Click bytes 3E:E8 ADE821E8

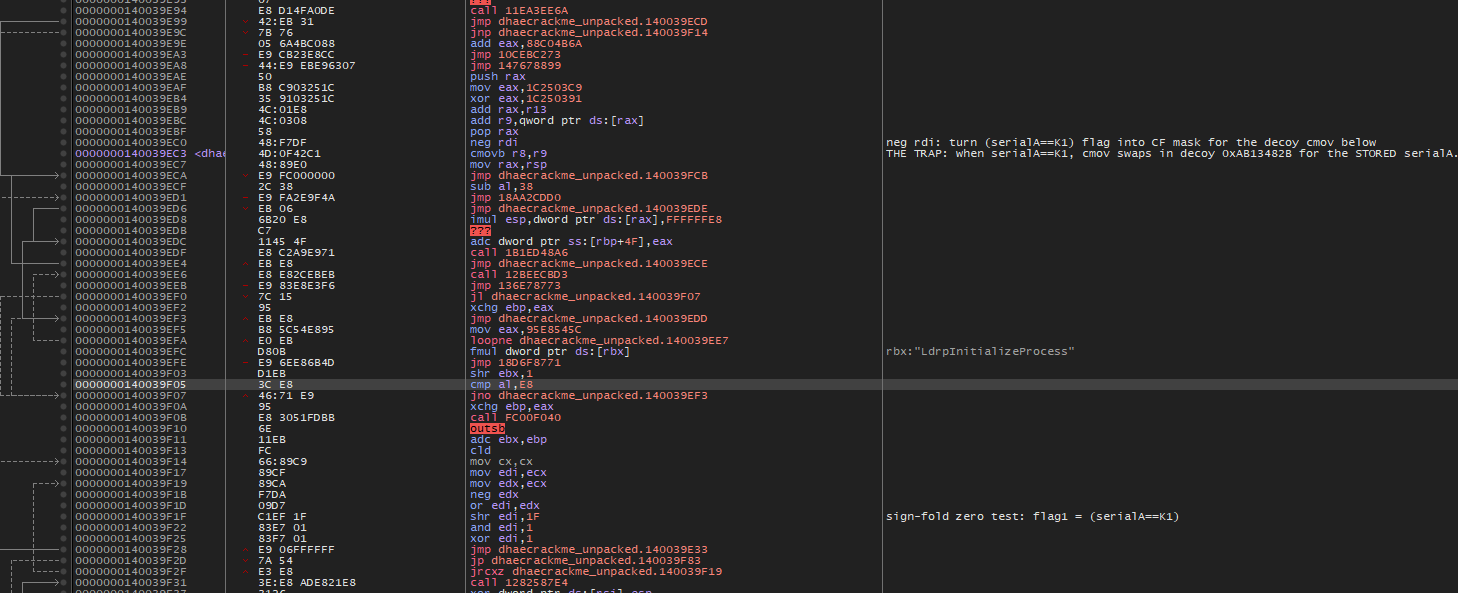pyautogui.click(x=306, y=582)
